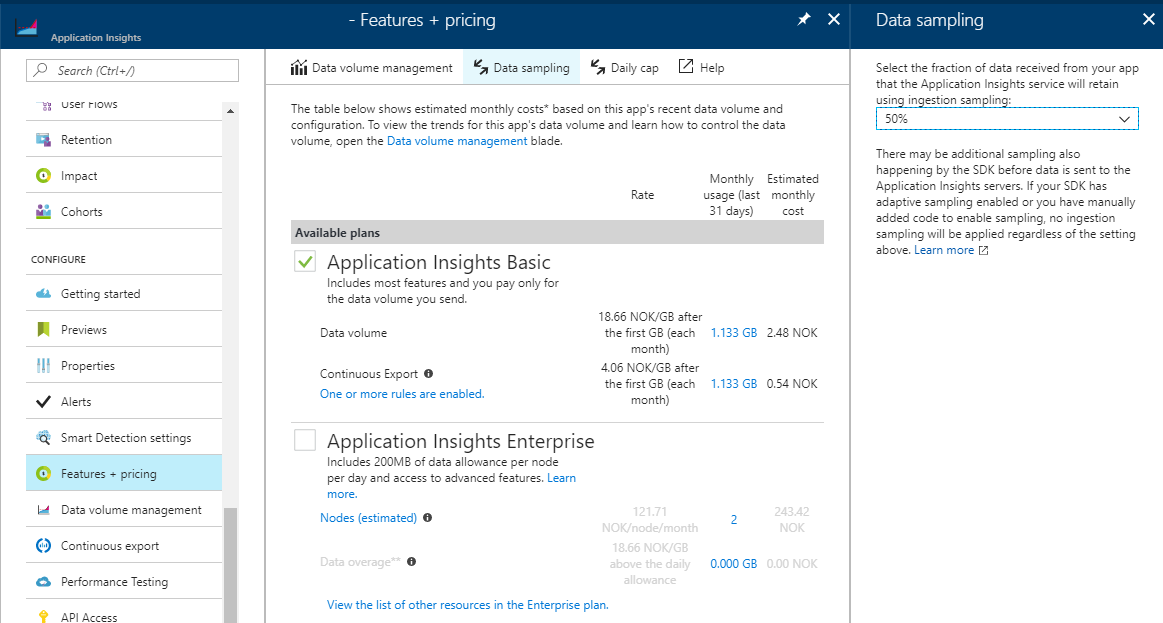1163x623 pixels.
Task: Click the '0.54 NOK' estimated monthly cost
Action: click(x=792, y=383)
